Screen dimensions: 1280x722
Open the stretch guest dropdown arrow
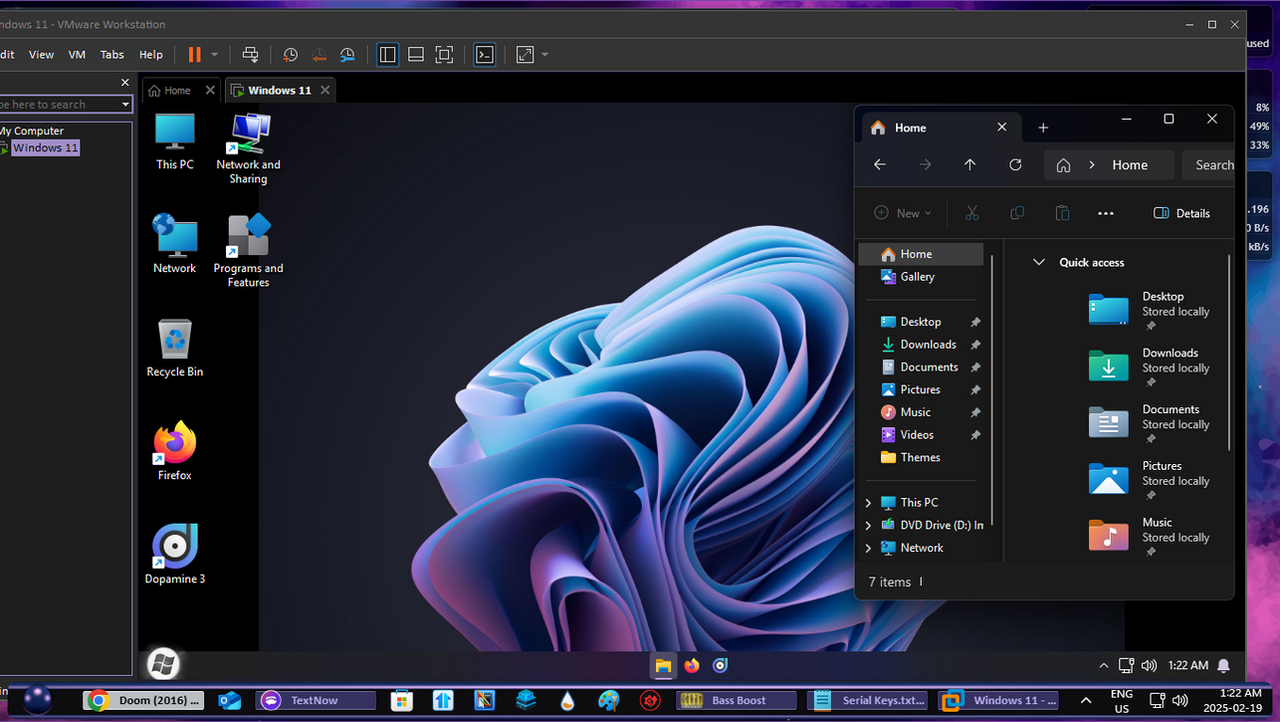[545, 55]
